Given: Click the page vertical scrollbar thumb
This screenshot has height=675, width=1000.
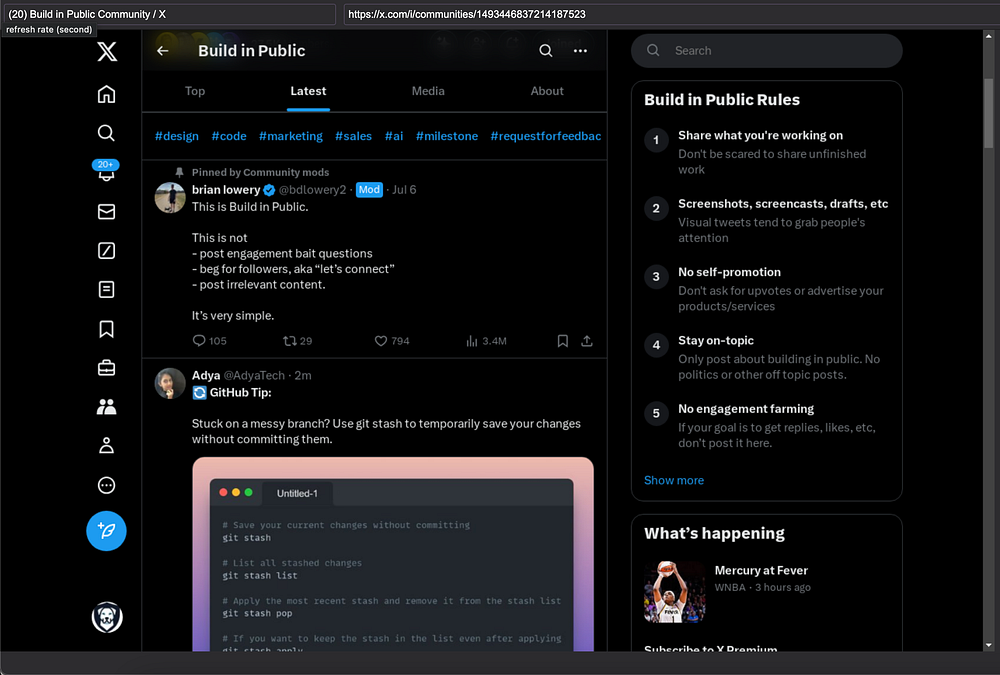Looking at the screenshot, I should (989, 113).
